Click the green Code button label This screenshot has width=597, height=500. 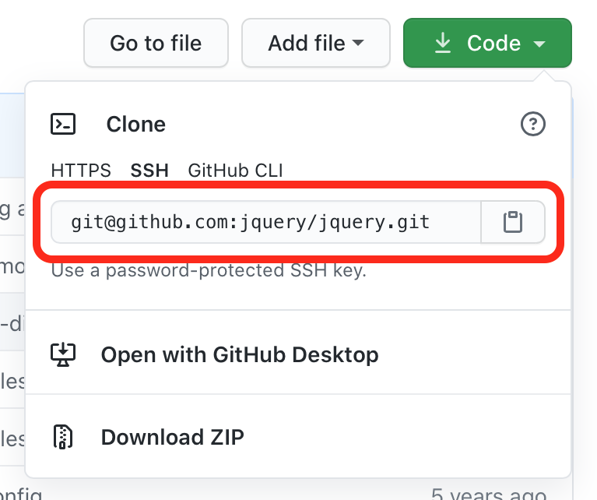[x=494, y=43]
